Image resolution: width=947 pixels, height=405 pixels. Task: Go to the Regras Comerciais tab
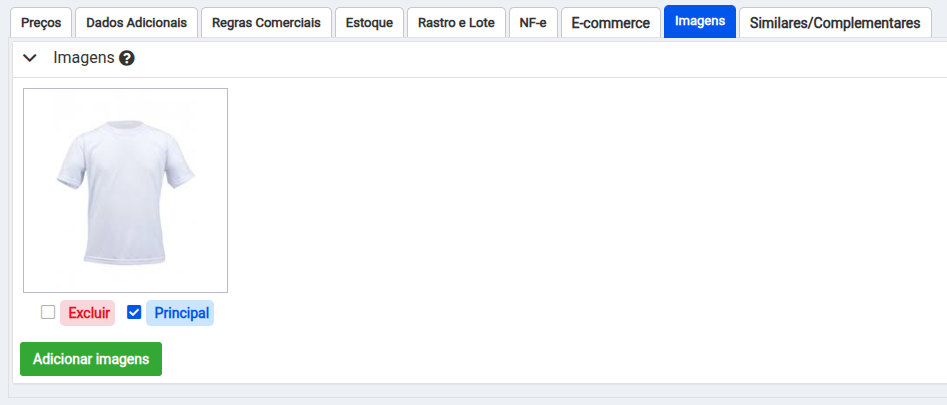[x=266, y=22]
